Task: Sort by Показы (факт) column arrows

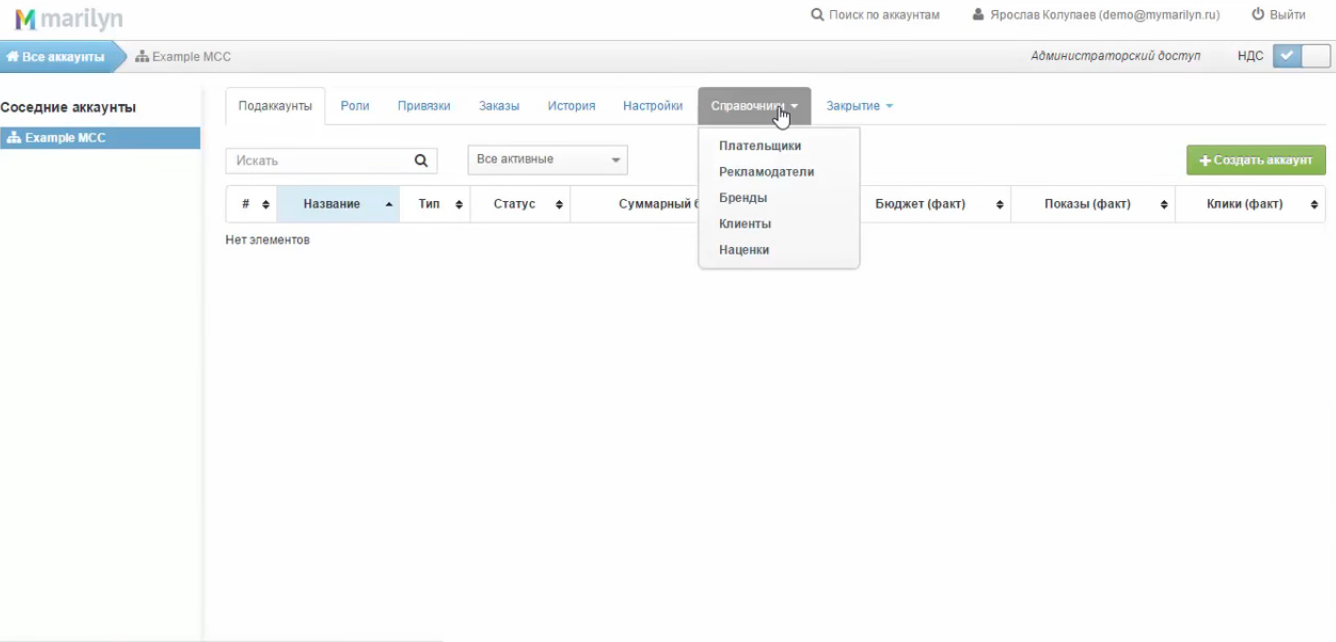Action: (x=1165, y=204)
